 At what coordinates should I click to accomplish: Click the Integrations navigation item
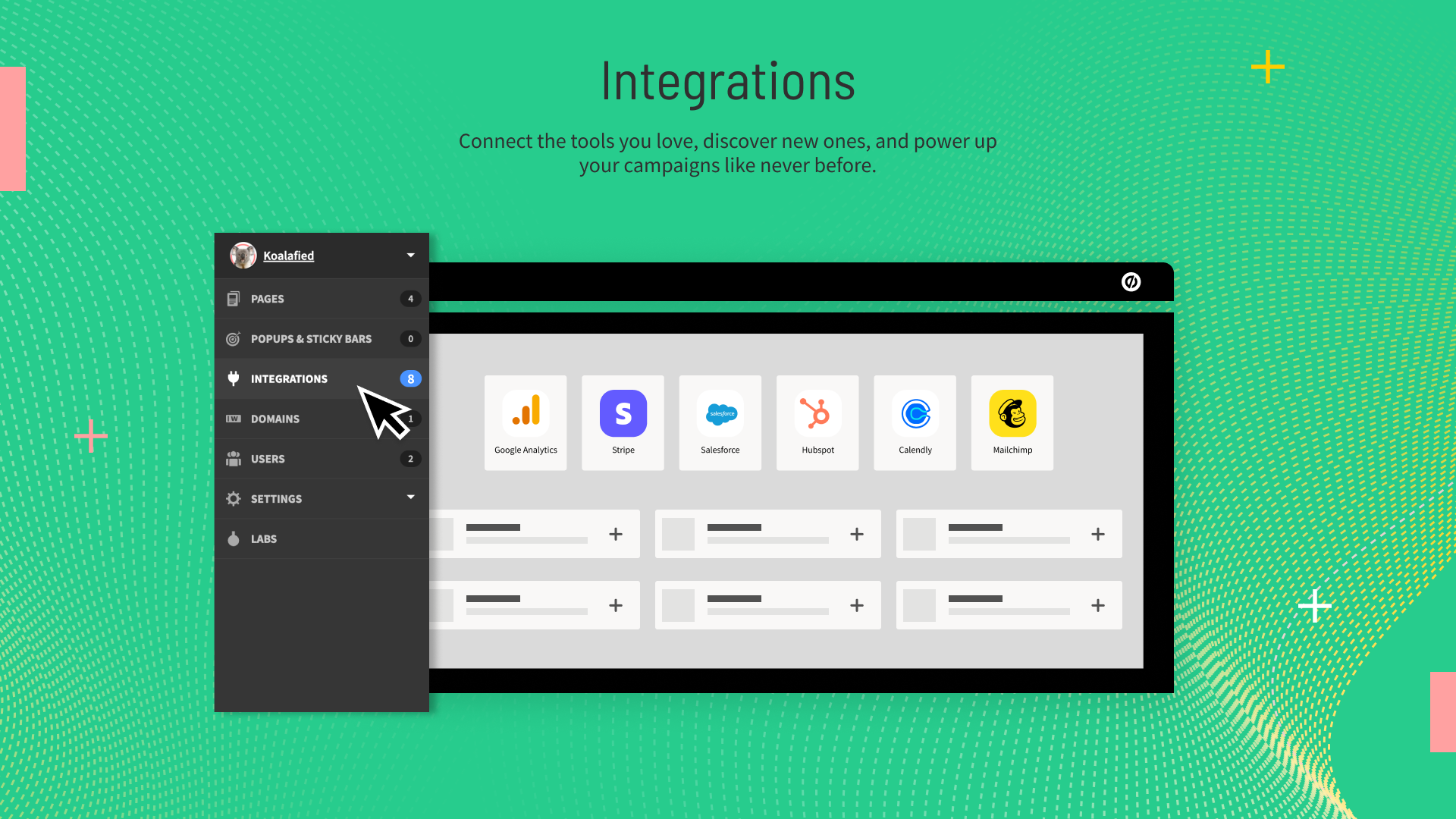click(289, 378)
